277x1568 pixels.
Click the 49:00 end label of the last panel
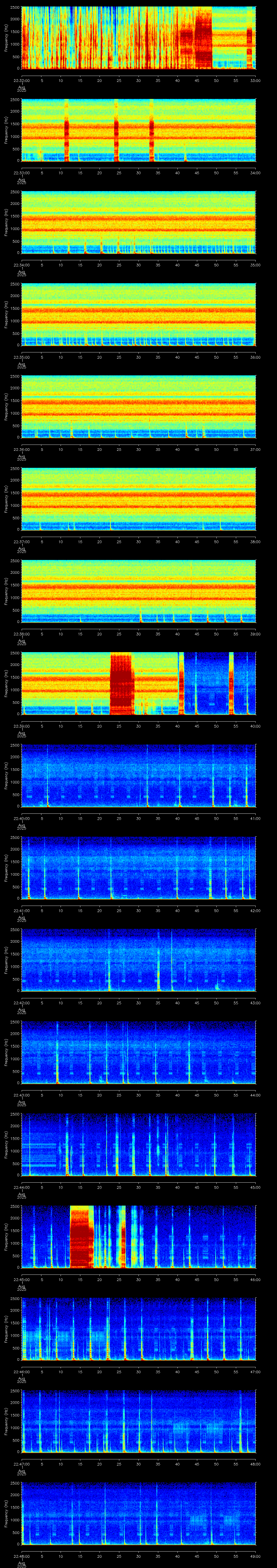pyautogui.click(x=255, y=1557)
